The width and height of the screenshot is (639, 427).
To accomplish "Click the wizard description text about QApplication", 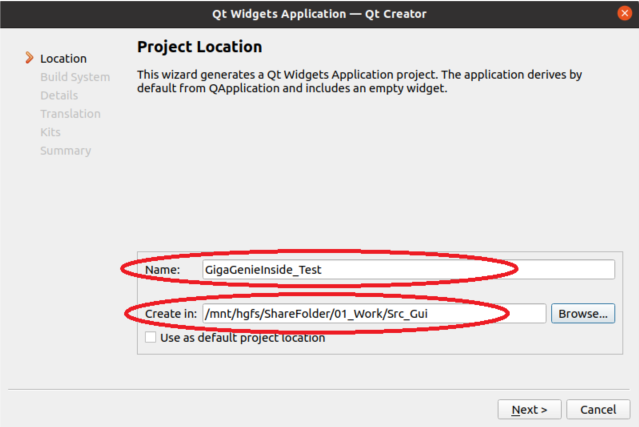I will click(359, 81).
